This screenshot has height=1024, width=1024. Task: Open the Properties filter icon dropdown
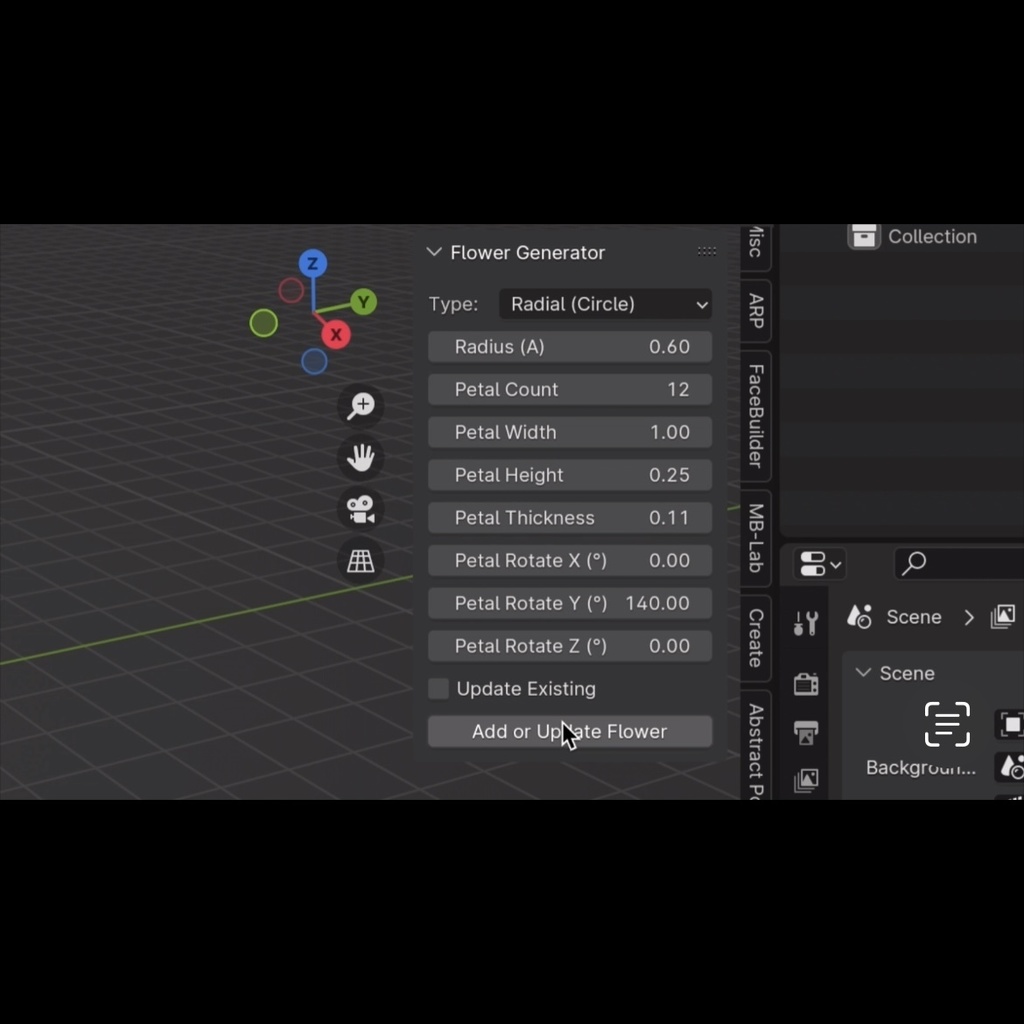pos(818,563)
